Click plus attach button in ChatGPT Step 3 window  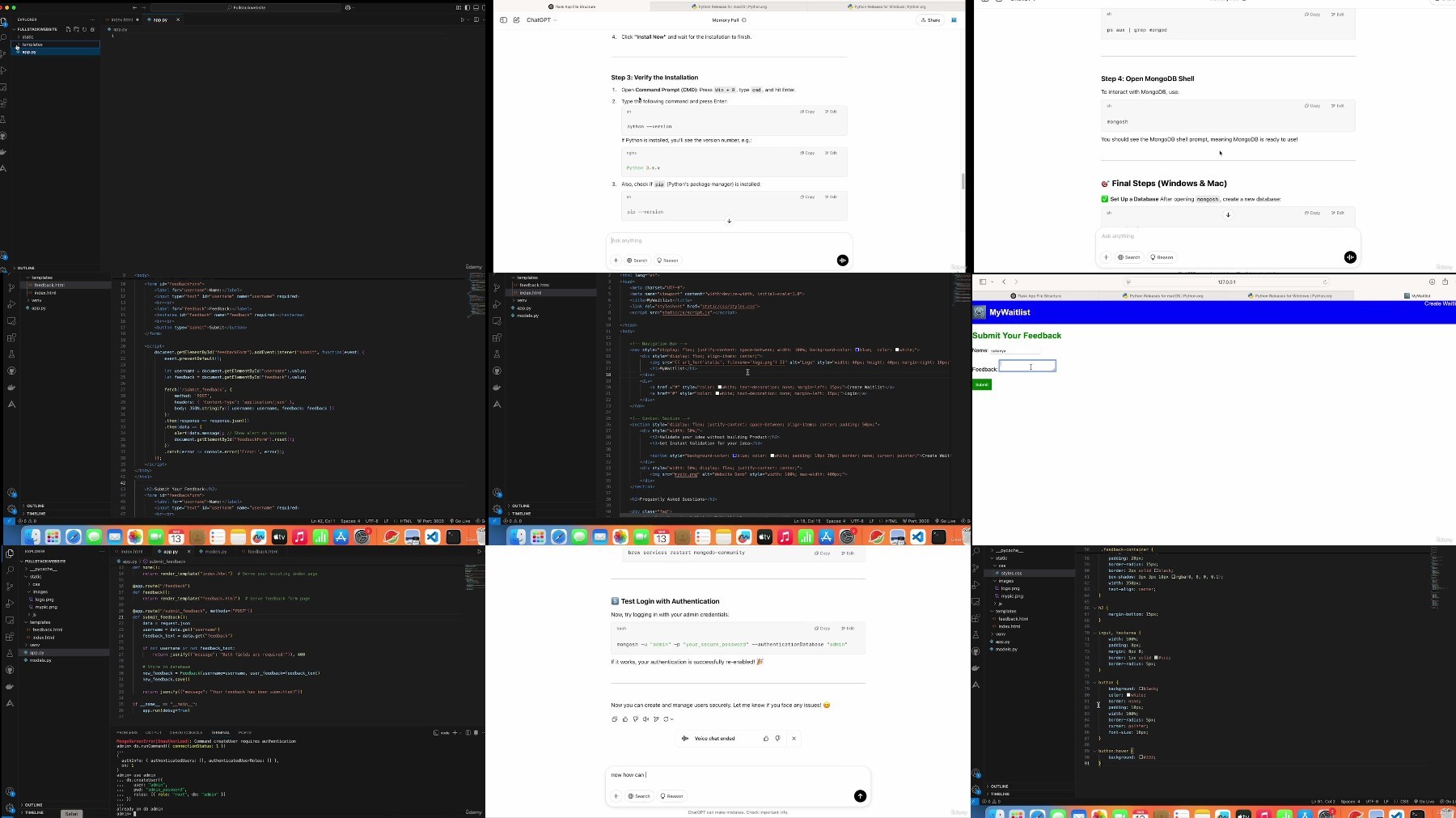(616, 261)
